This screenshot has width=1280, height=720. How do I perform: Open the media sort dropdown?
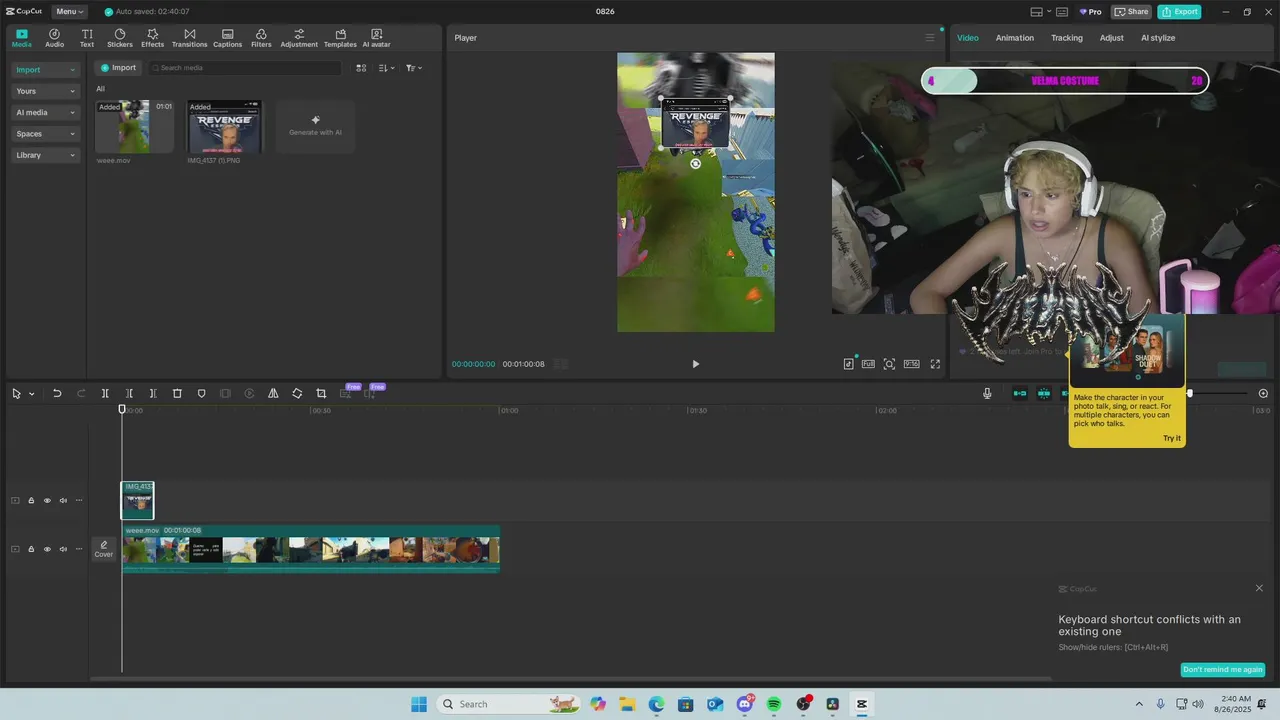coord(387,68)
